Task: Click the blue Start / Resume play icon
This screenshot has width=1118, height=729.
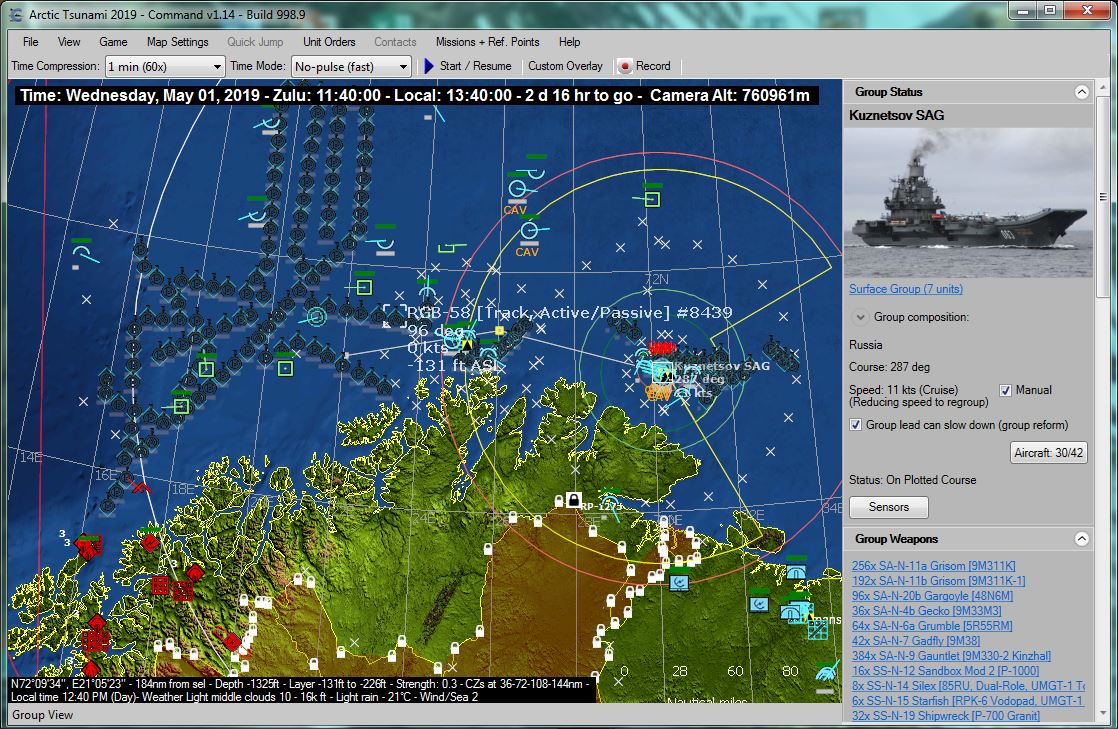Action: [429, 66]
